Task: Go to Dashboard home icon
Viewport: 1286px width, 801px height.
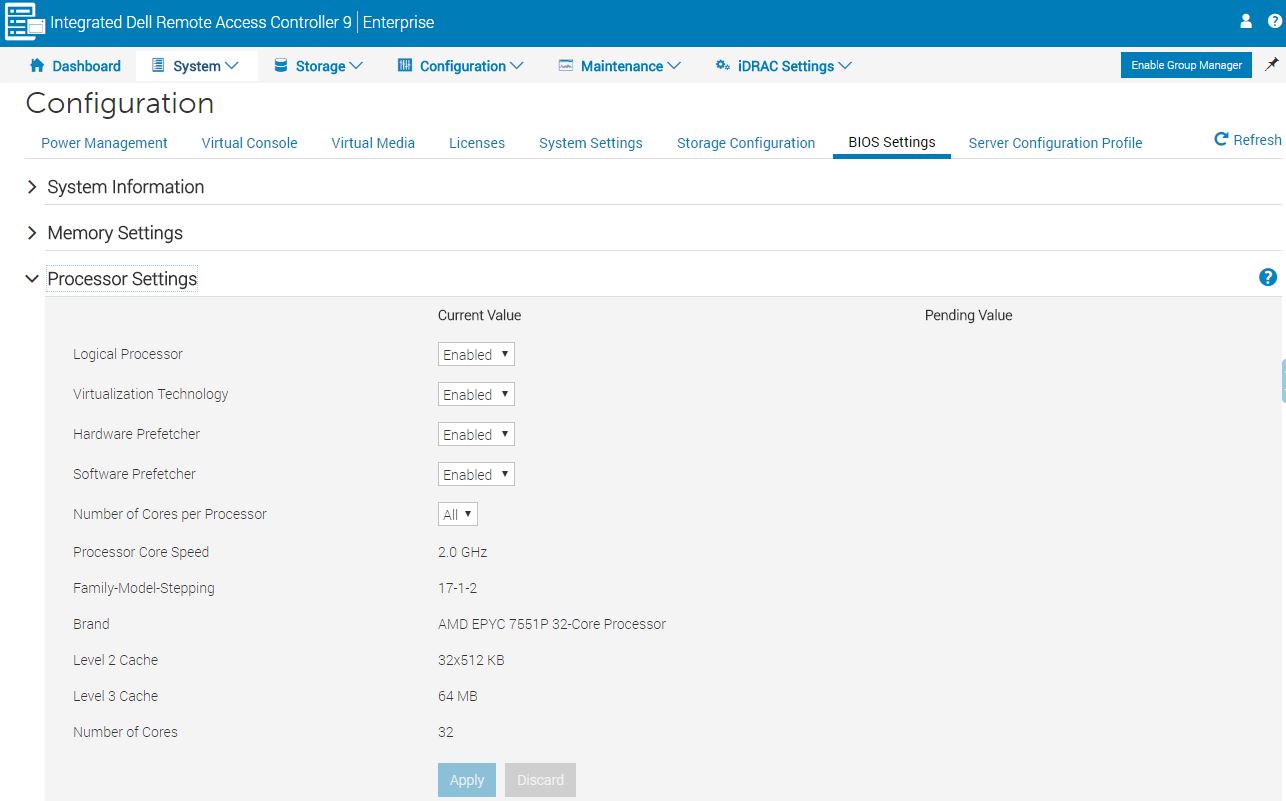Action: click(x=38, y=66)
